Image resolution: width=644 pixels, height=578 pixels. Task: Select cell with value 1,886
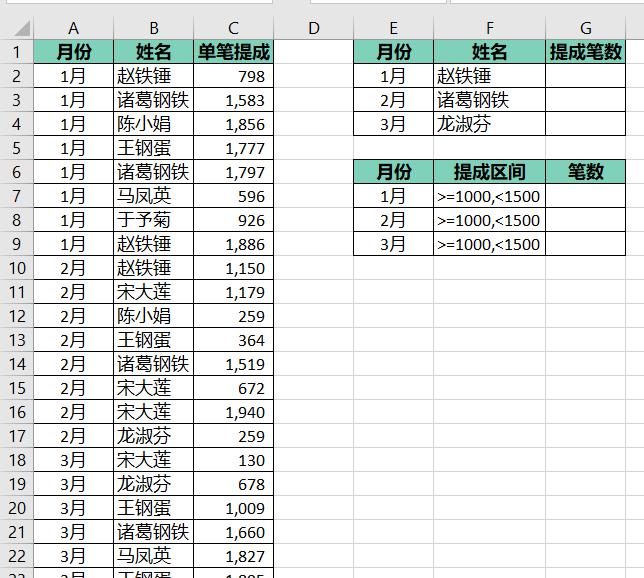233,244
